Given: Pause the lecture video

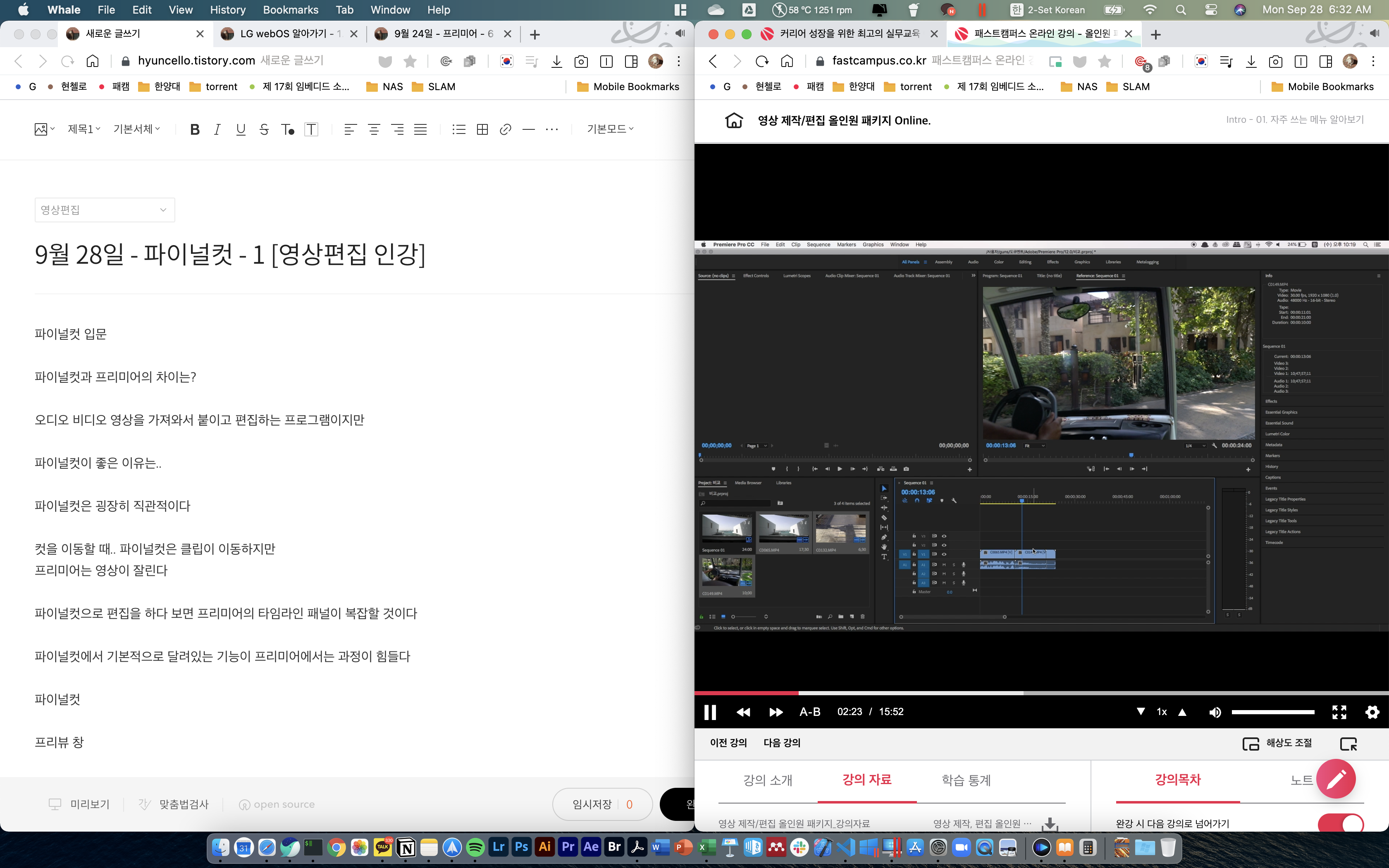Looking at the screenshot, I should point(710,712).
